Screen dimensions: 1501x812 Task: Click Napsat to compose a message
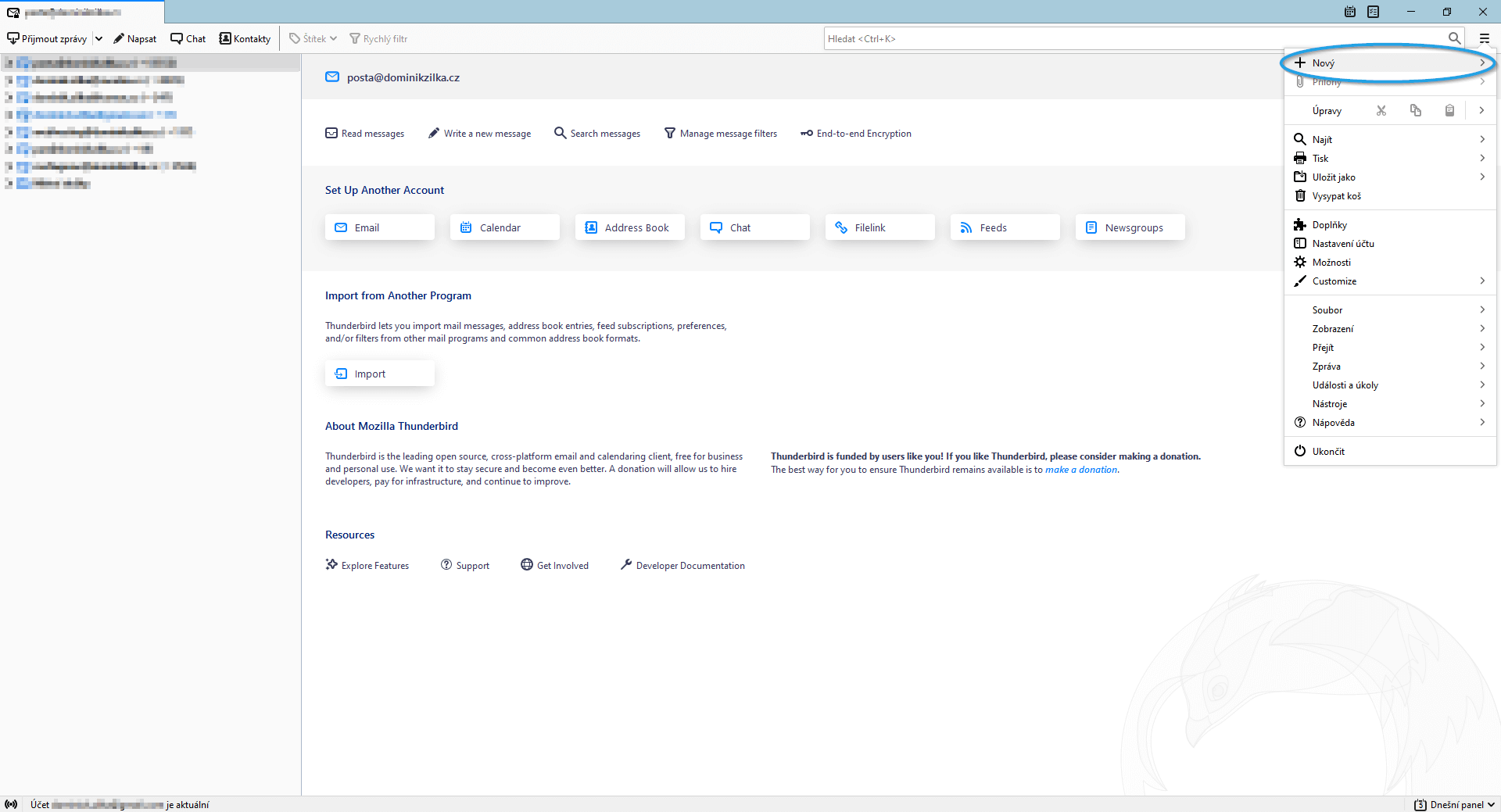tap(134, 38)
